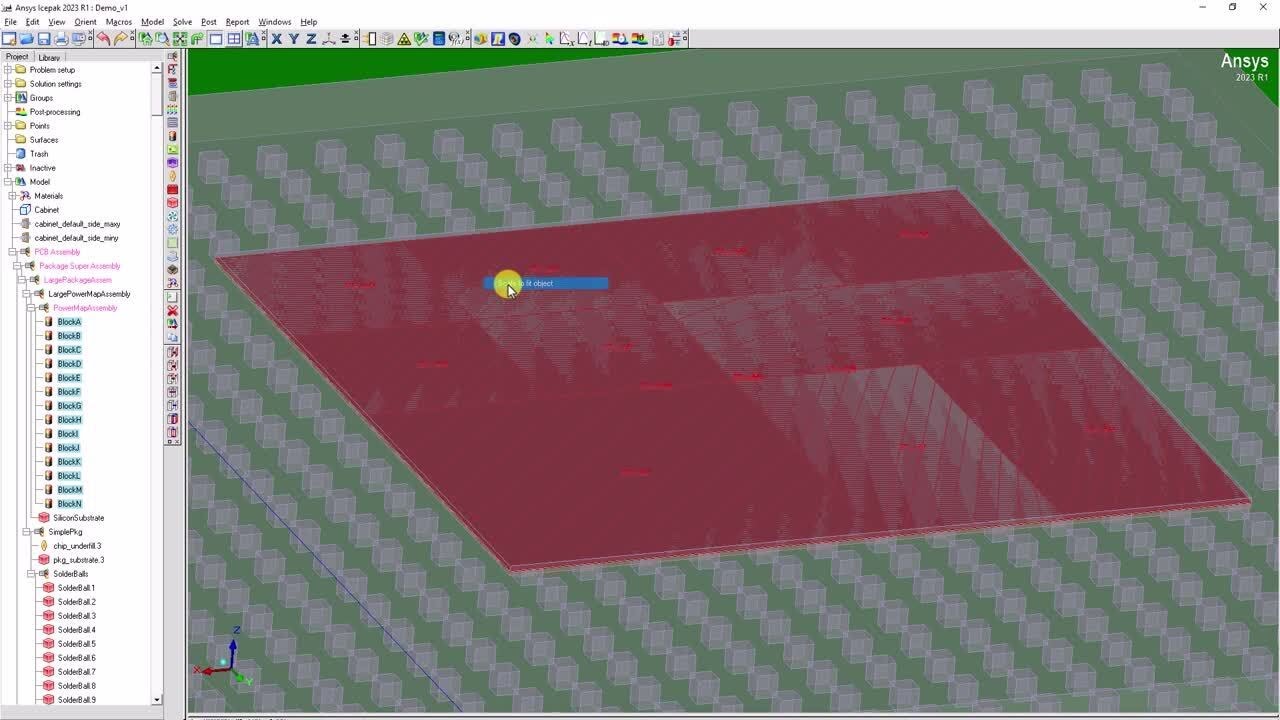This screenshot has height=720, width=1280.
Task: Expand the Inactive tree node
Action: (8, 168)
